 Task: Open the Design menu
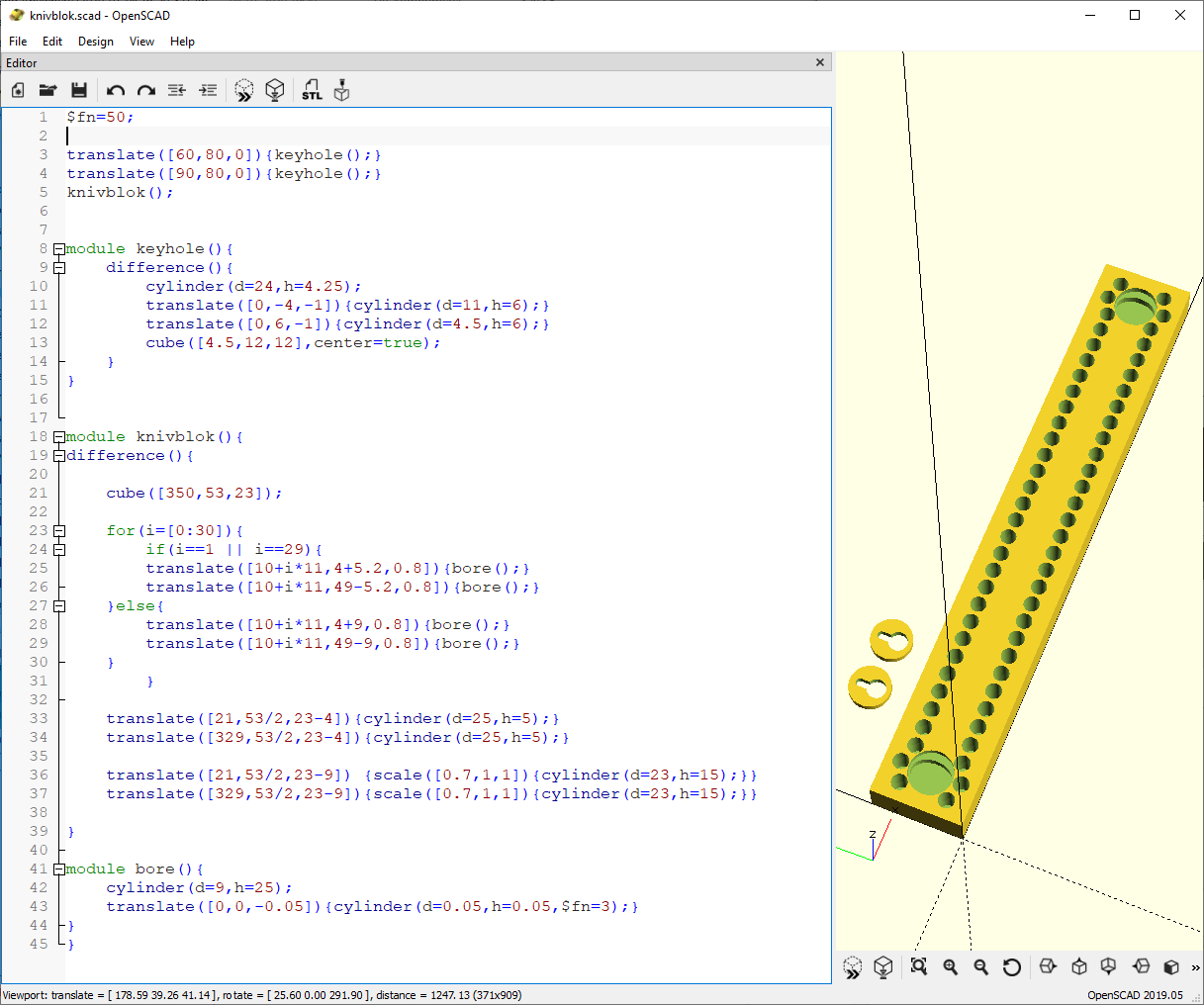pyautogui.click(x=95, y=42)
